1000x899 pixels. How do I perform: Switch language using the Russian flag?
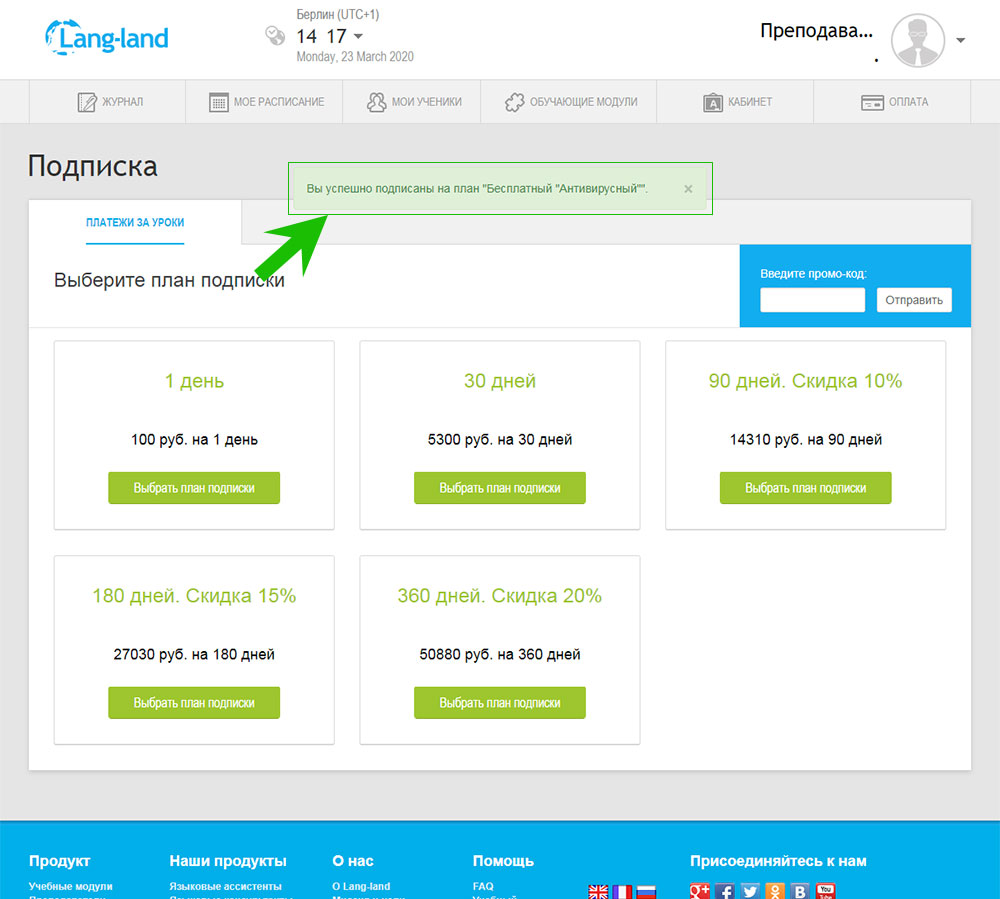(646, 891)
